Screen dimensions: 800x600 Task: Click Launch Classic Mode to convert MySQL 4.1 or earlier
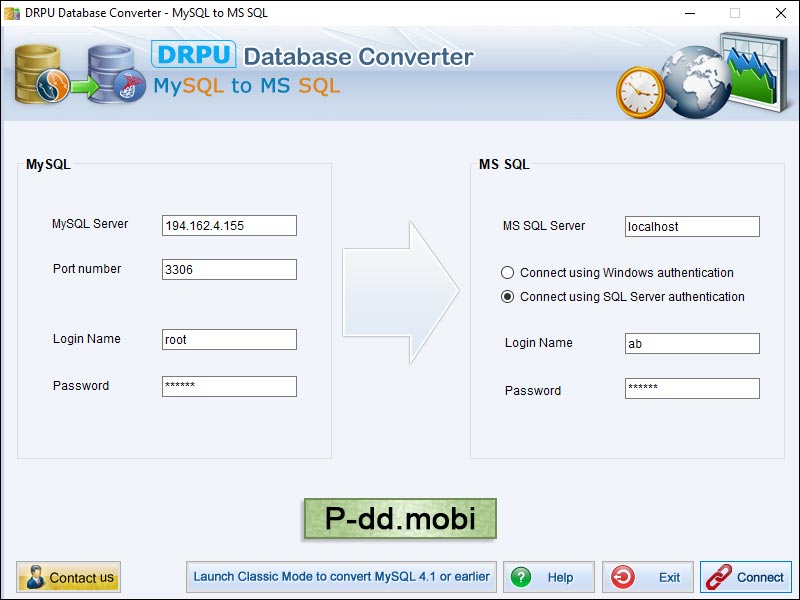click(341, 577)
